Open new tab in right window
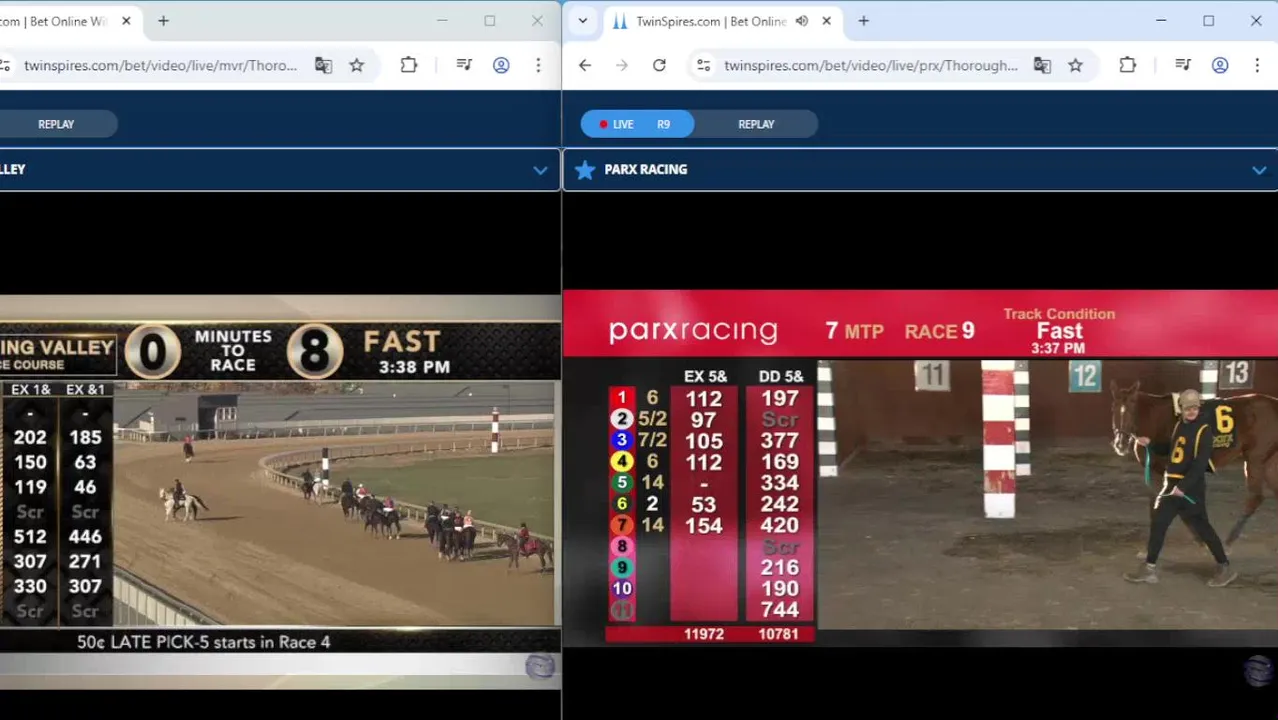The height and width of the screenshot is (720, 1278). point(864,21)
